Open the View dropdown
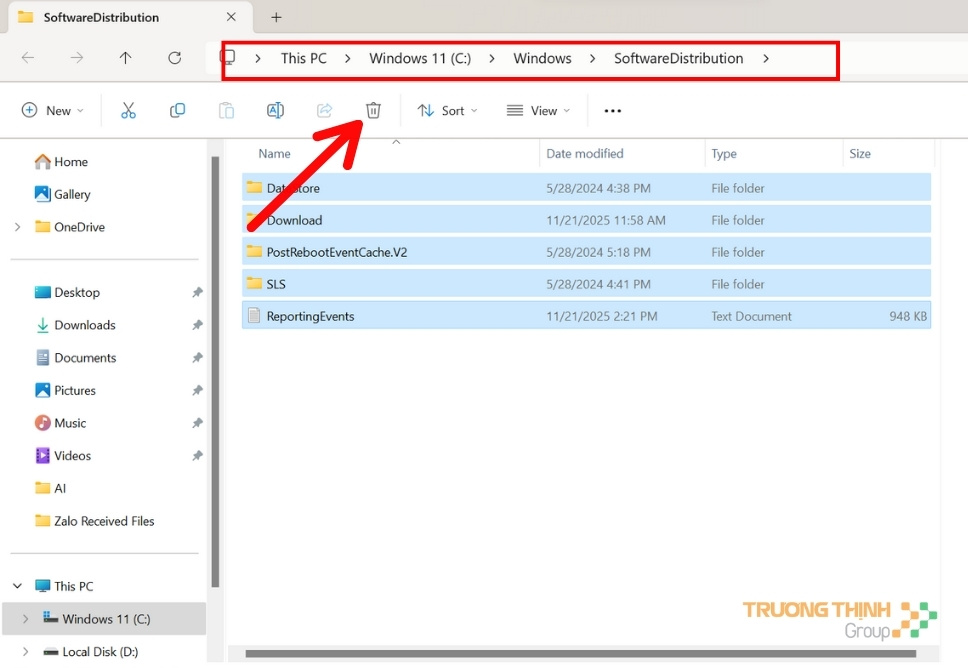The height and width of the screenshot is (668, 968). coord(537,110)
